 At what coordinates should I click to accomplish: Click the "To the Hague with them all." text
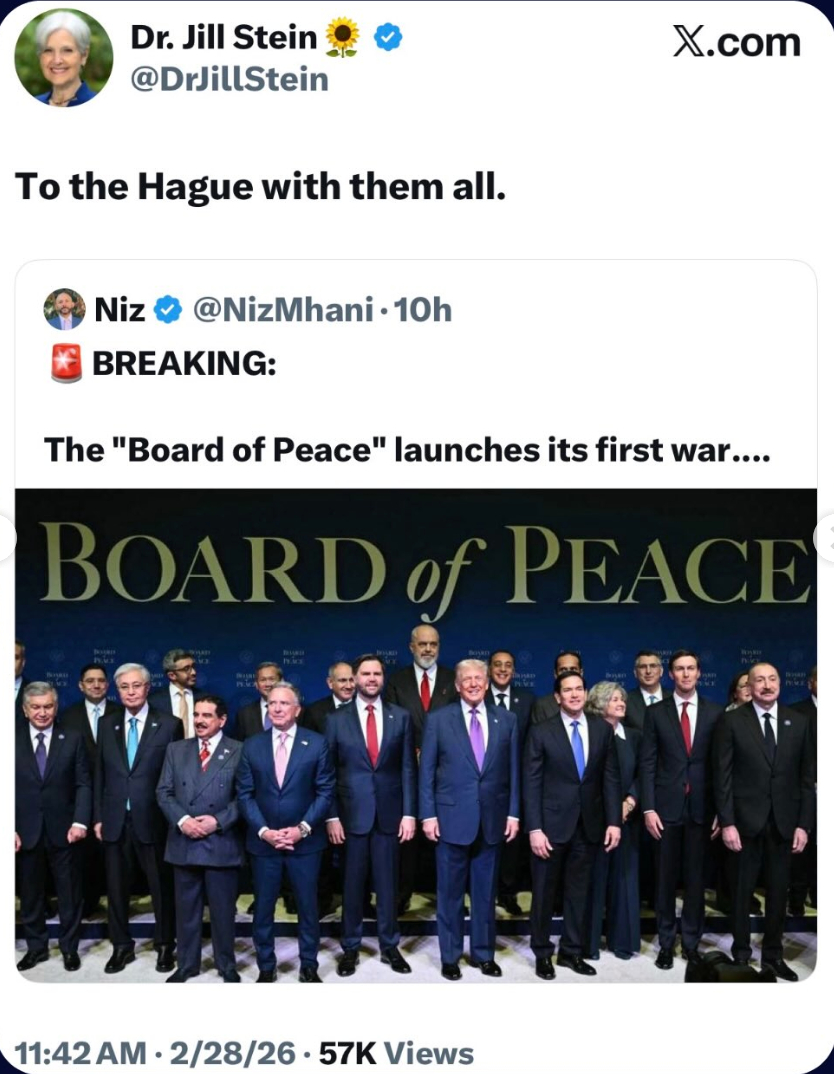260,185
